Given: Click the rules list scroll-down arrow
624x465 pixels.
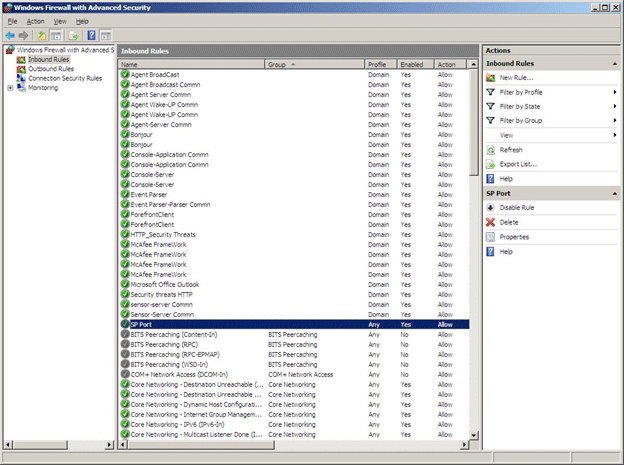Looking at the screenshot, I should (474, 435).
